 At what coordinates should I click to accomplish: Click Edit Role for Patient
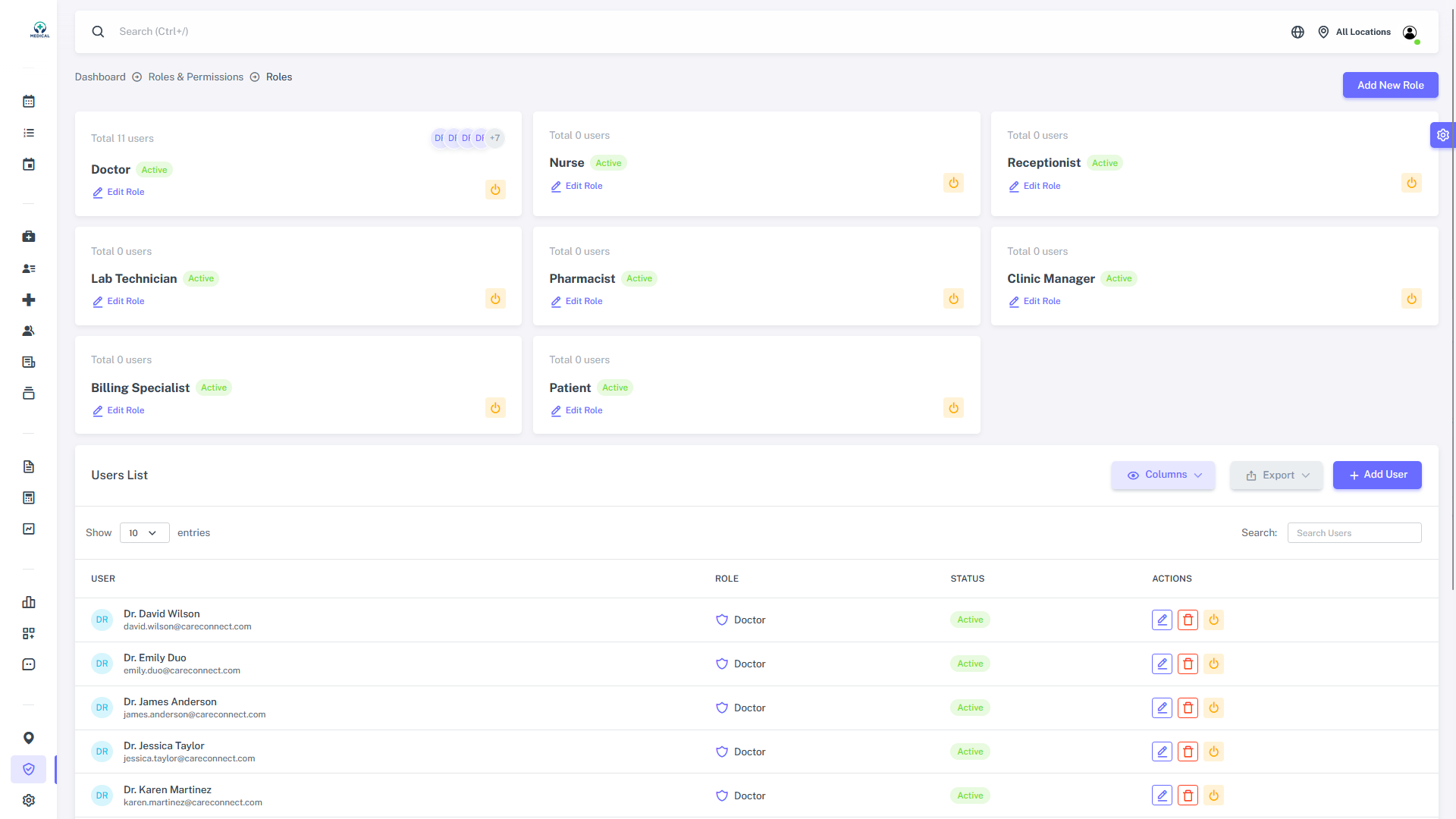[x=576, y=410]
